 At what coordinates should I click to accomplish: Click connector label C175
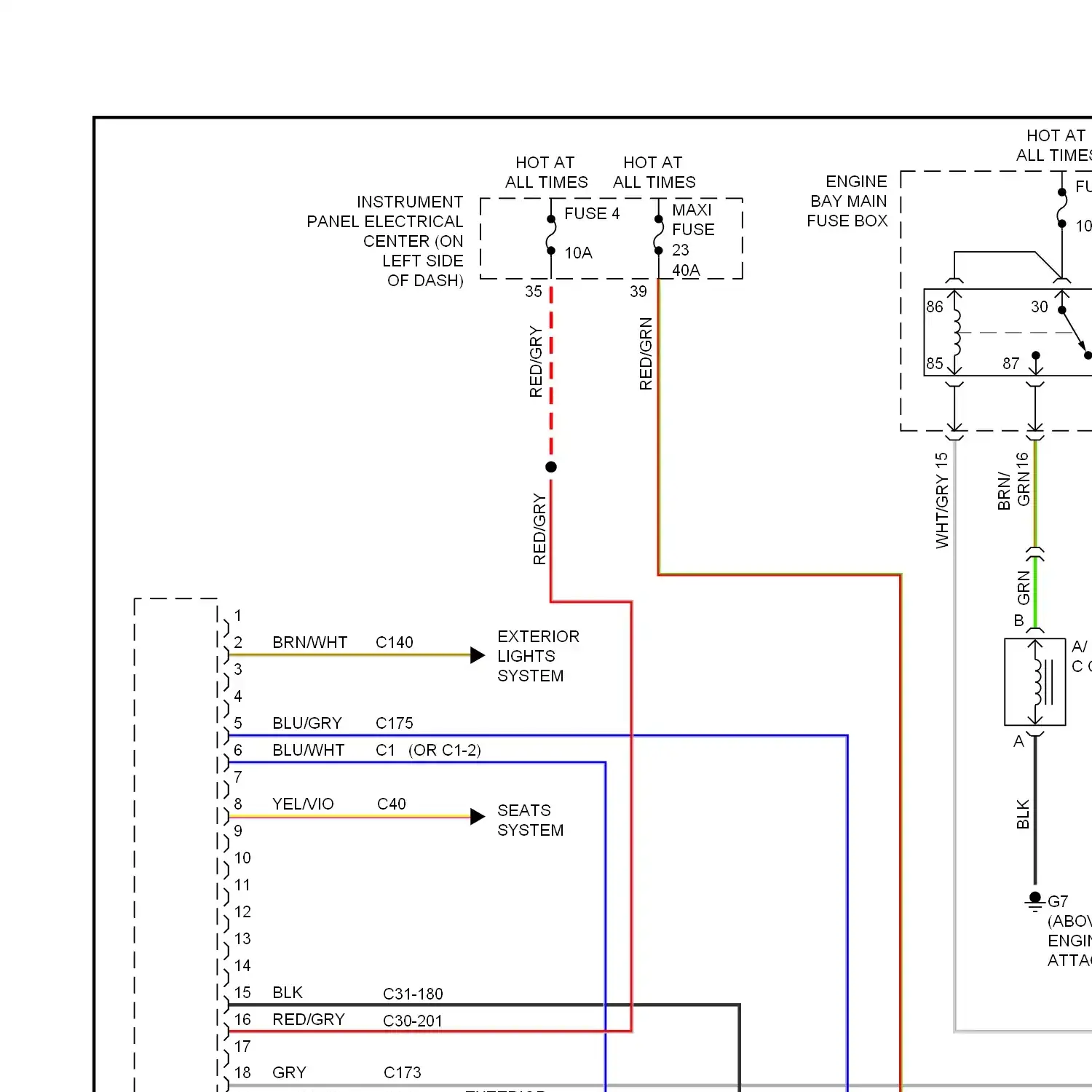pyautogui.click(x=395, y=723)
